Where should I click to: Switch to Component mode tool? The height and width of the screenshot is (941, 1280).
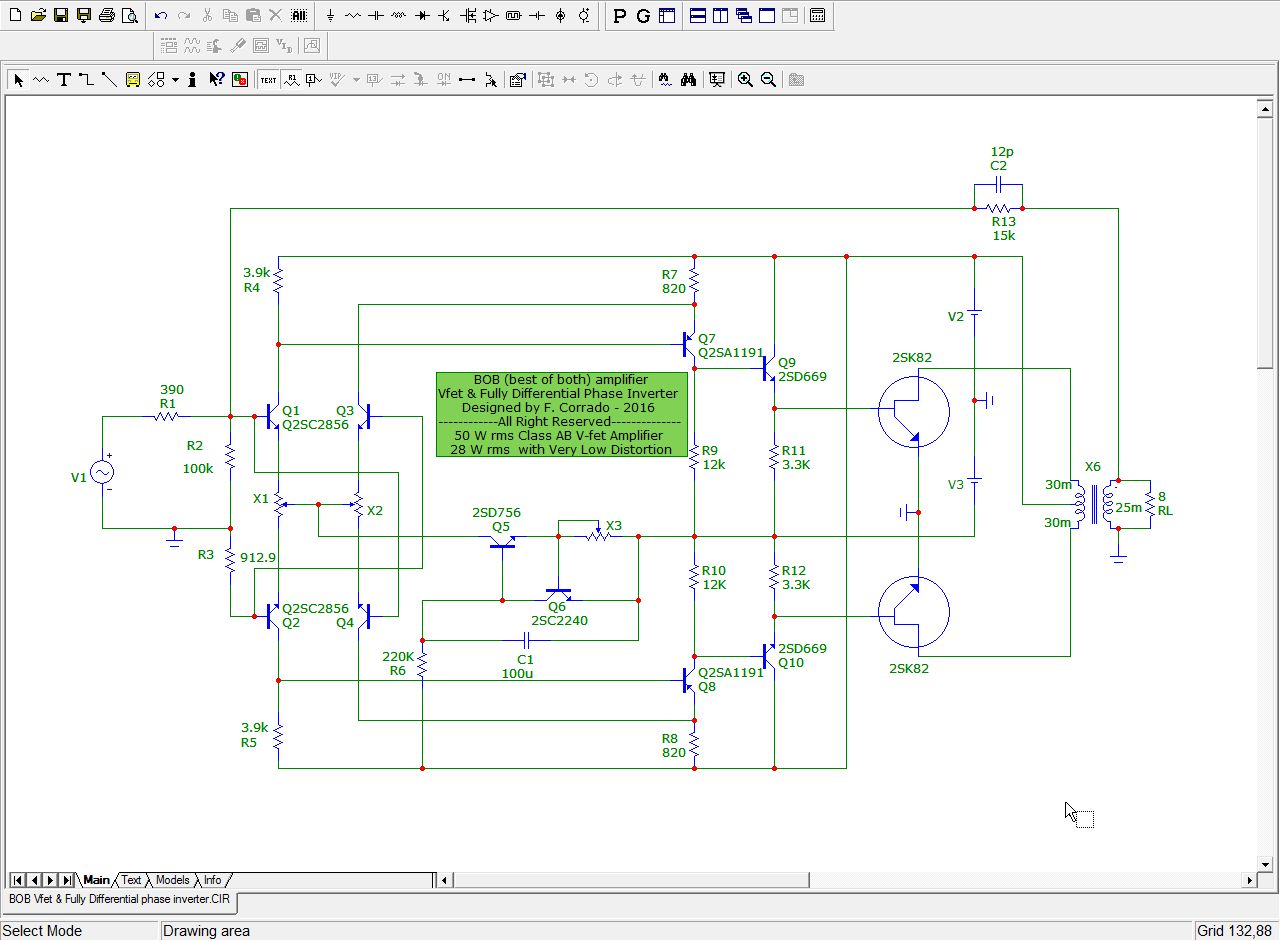(x=41, y=80)
